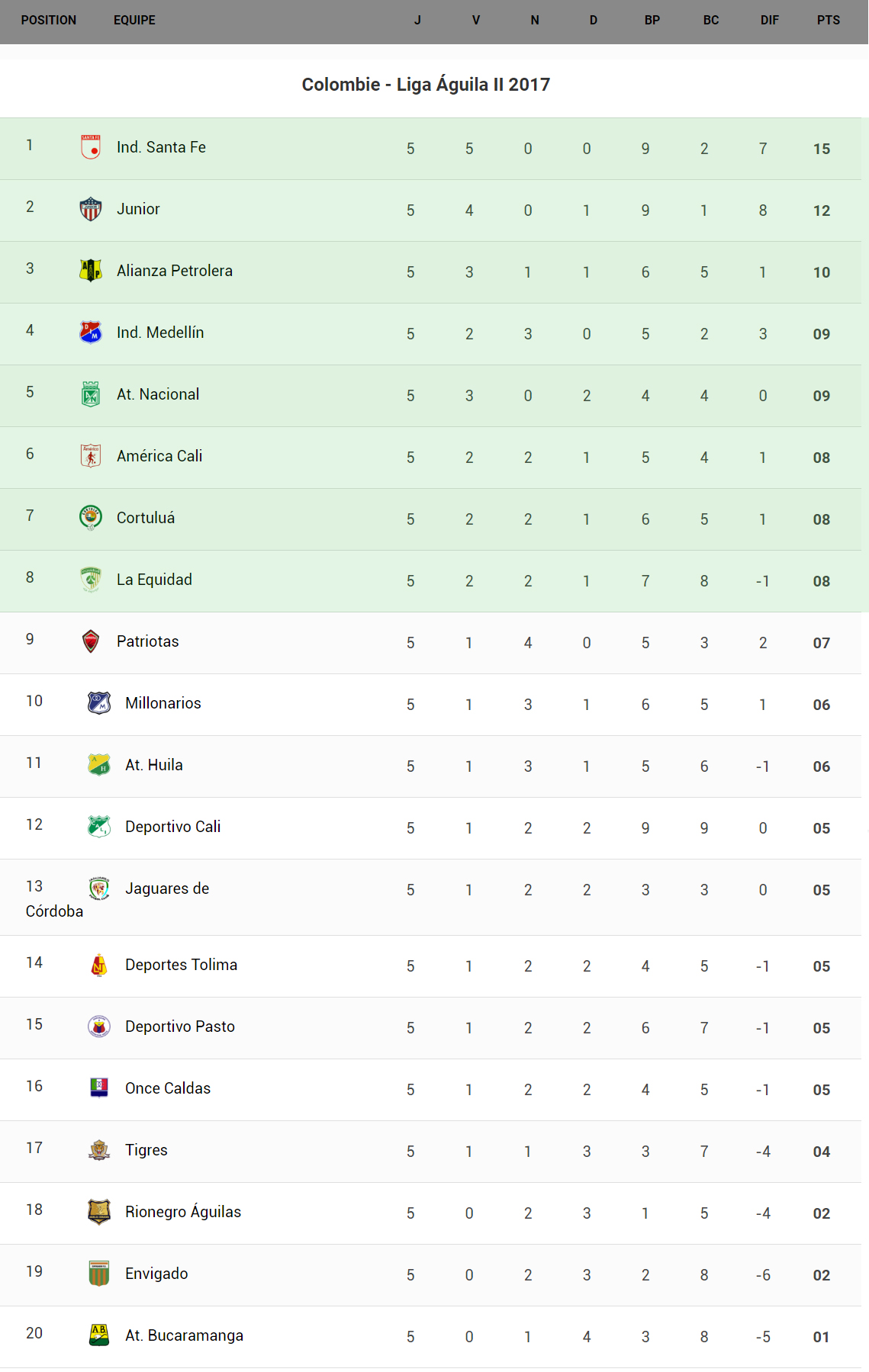869x1372 pixels.
Task: Click the Junior team crest icon
Action: [91, 208]
